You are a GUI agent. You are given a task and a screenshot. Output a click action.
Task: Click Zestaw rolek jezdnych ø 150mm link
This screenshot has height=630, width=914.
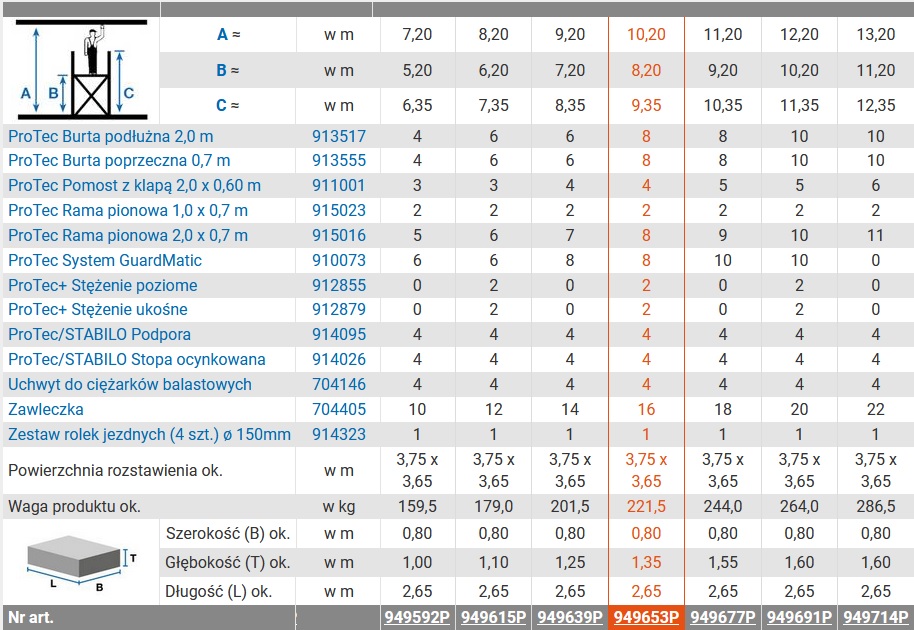click(149, 435)
